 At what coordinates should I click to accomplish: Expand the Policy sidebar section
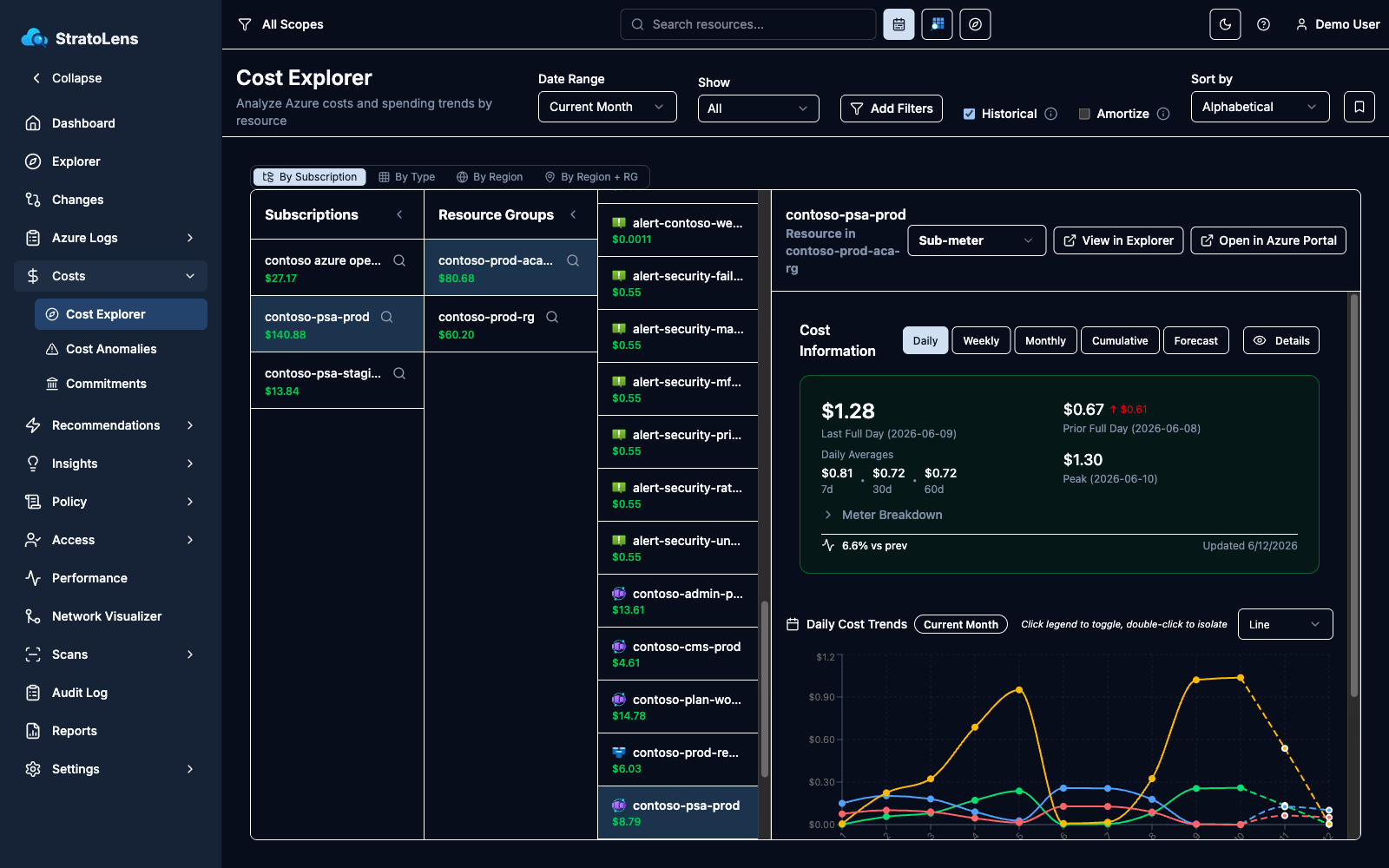pyautogui.click(x=110, y=502)
